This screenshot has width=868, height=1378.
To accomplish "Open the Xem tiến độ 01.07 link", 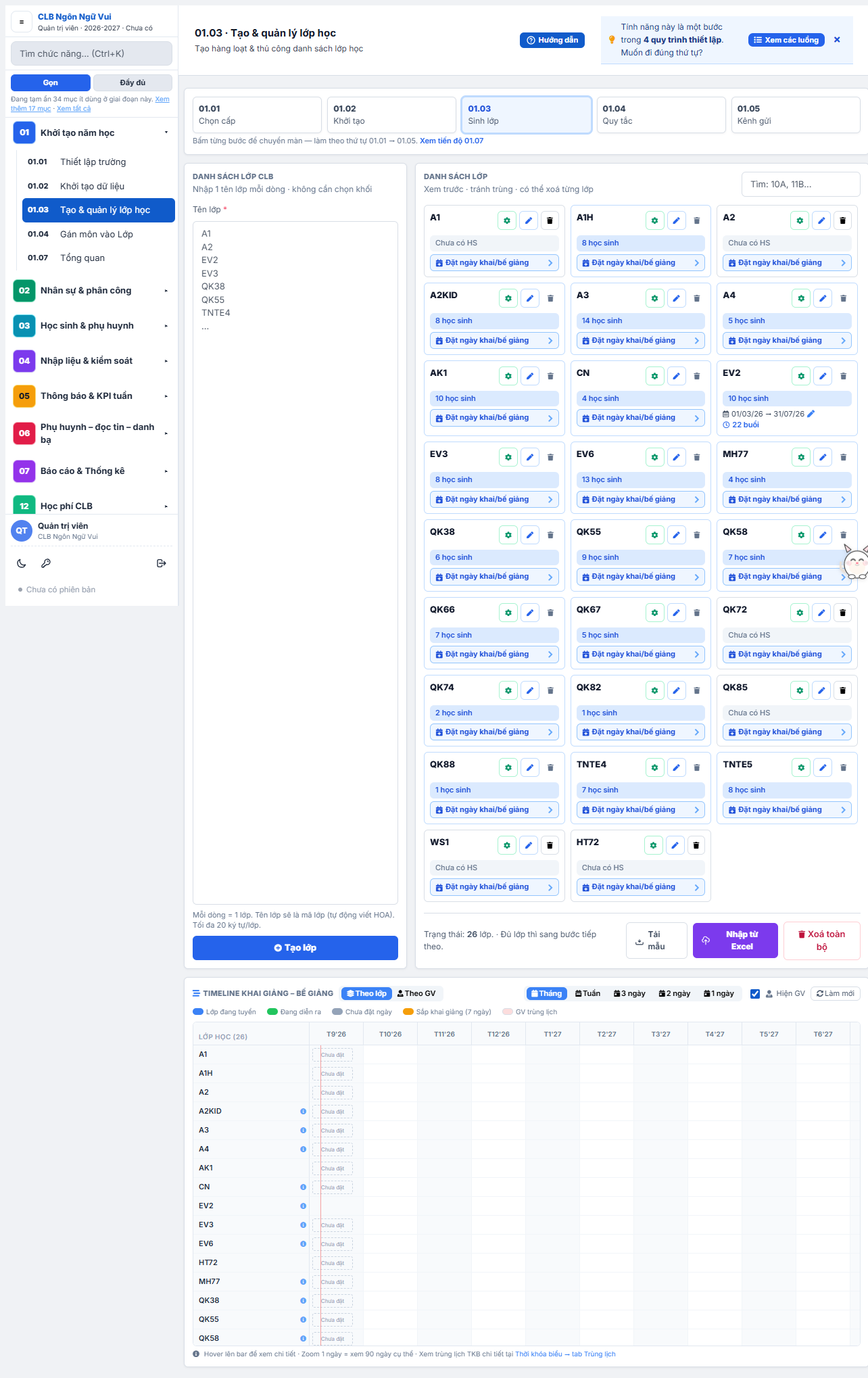I will 452,141.
